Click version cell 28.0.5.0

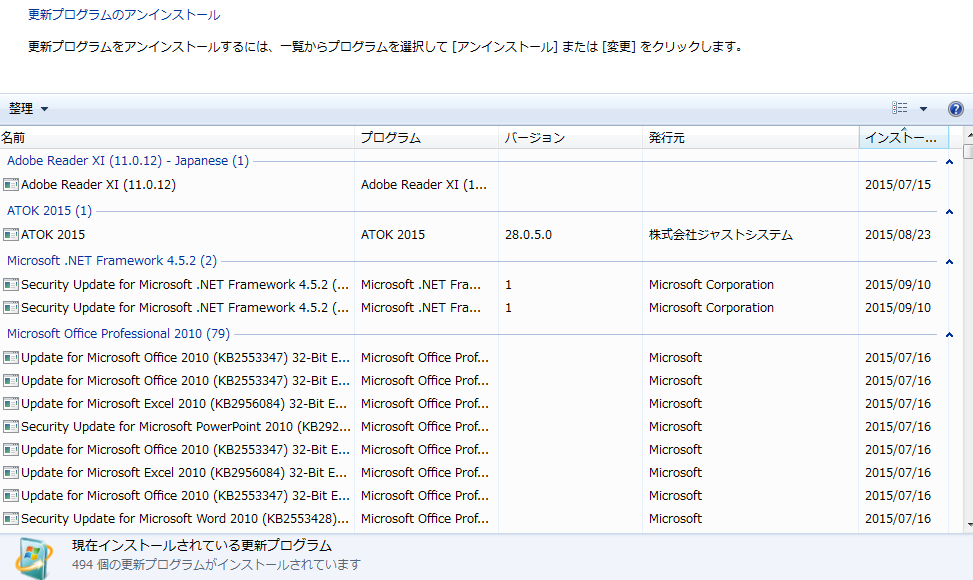pos(528,235)
